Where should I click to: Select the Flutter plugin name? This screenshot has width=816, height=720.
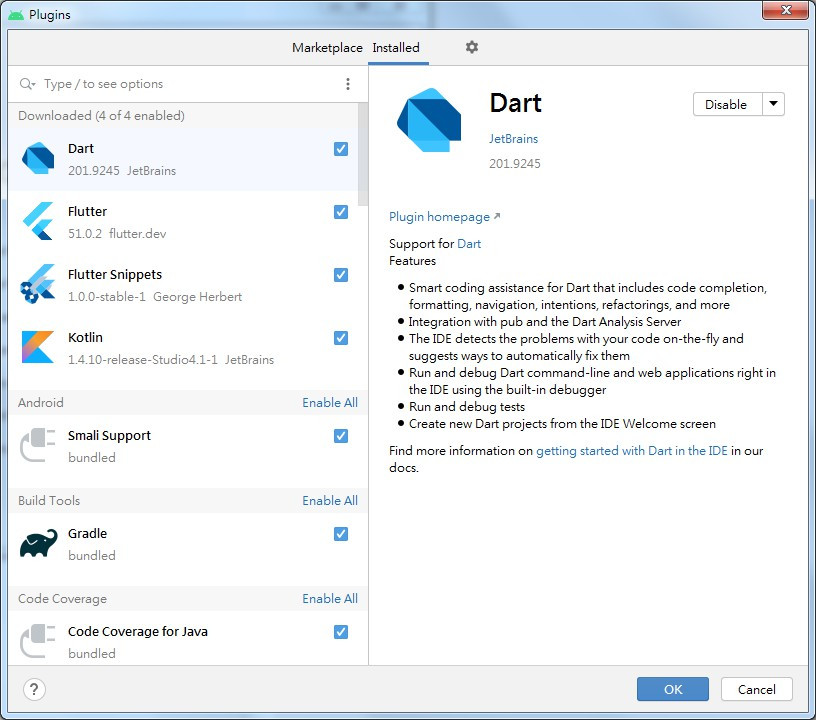tap(87, 212)
